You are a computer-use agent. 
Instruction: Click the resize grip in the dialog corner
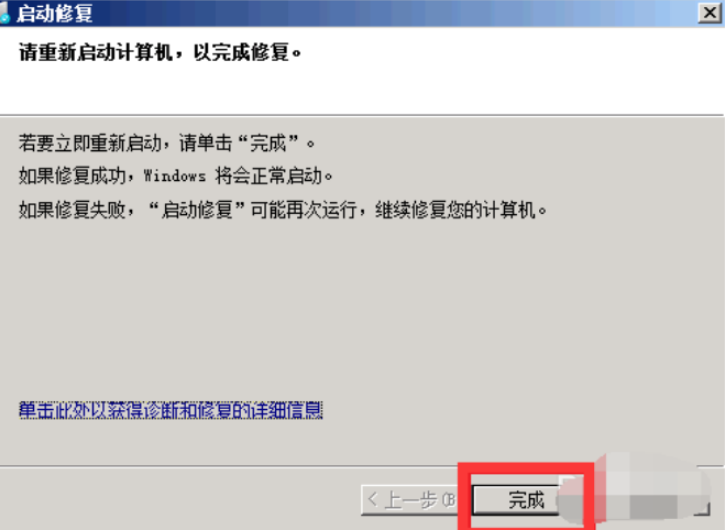[703, 509]
